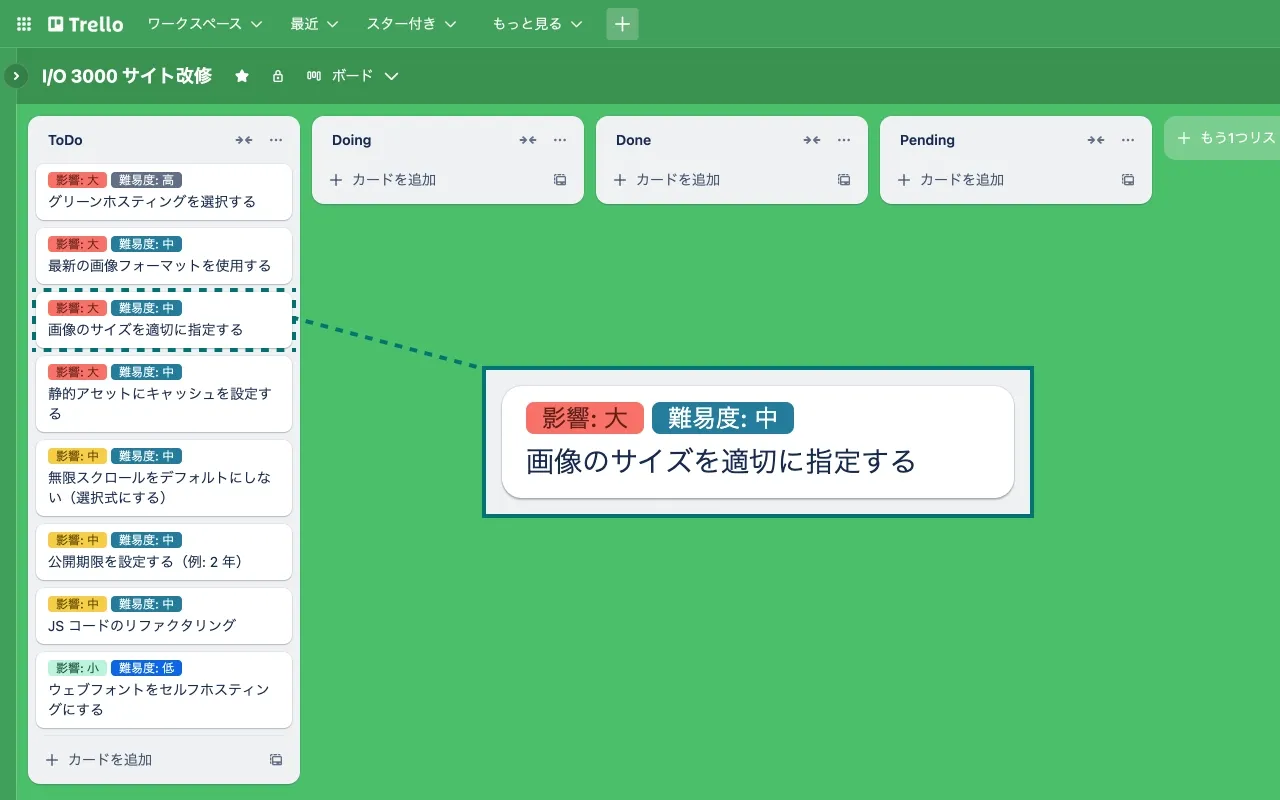The image size is (1280, 800).
Task: Expand the もっと見る dropdown
Action: coord(538,23)
